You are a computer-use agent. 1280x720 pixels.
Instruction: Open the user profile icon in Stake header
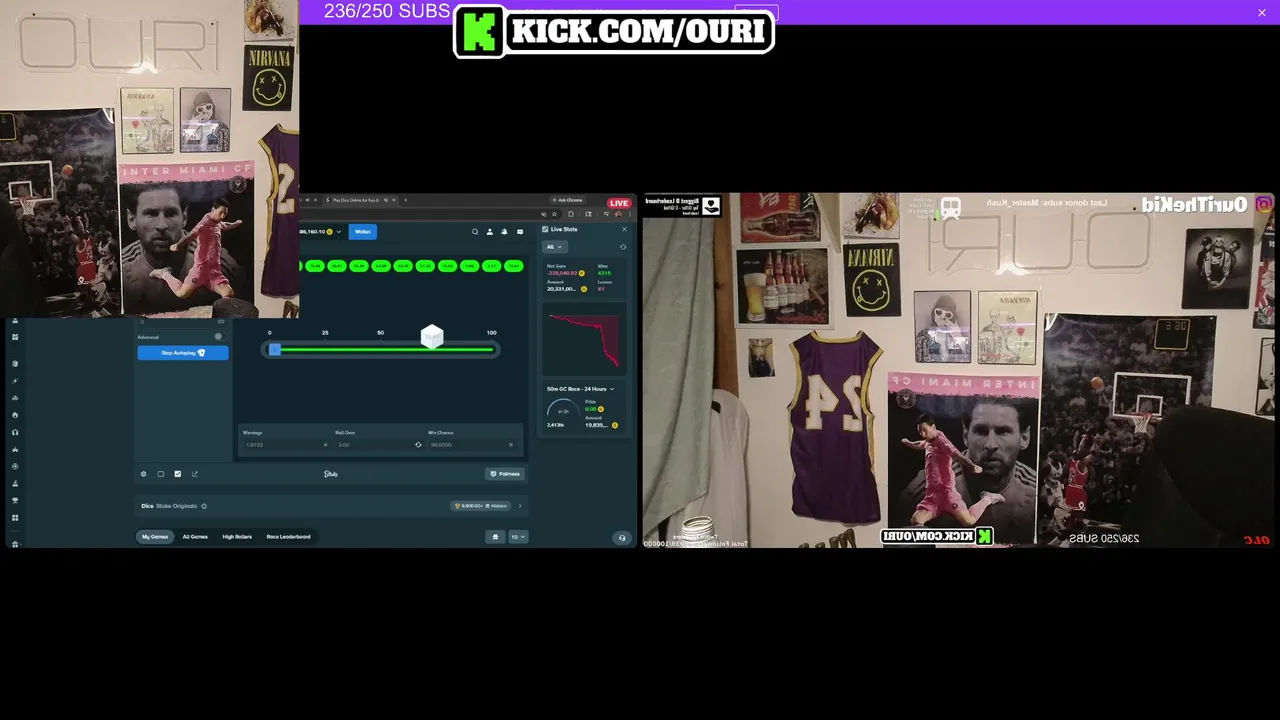[490, 232]
